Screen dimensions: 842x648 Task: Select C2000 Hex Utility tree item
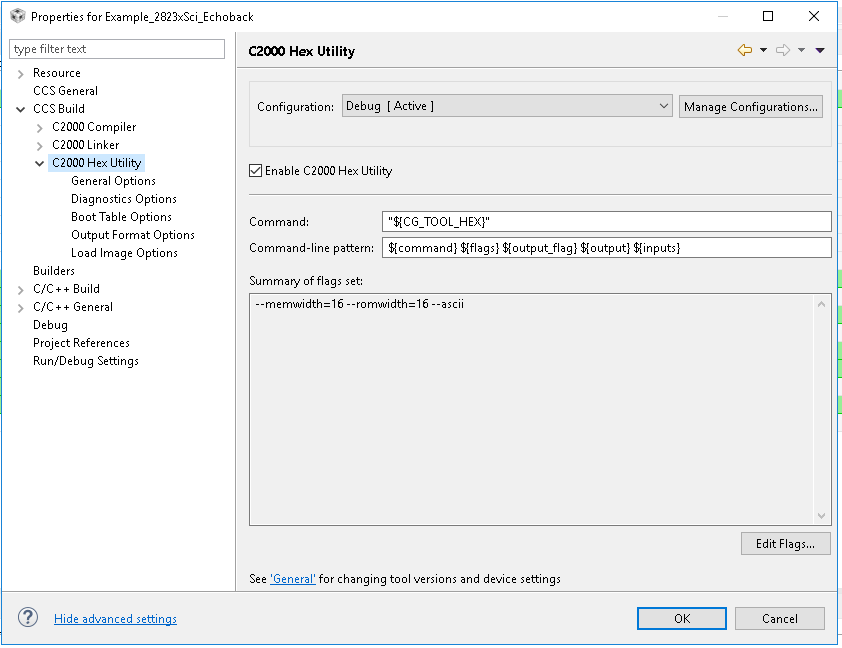tap(97, 163)
